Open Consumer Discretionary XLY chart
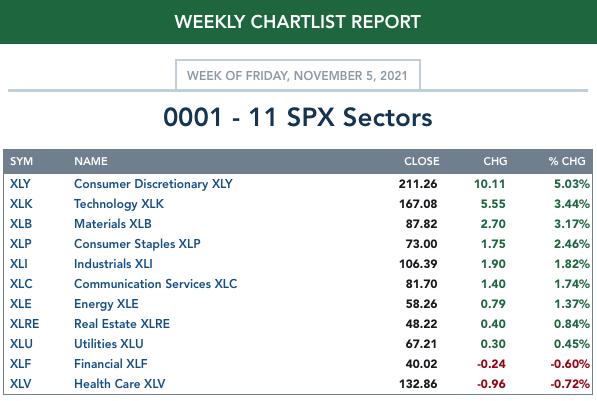Image resolution: width=597 pixels, height=401 pixels. click(153, 184)
